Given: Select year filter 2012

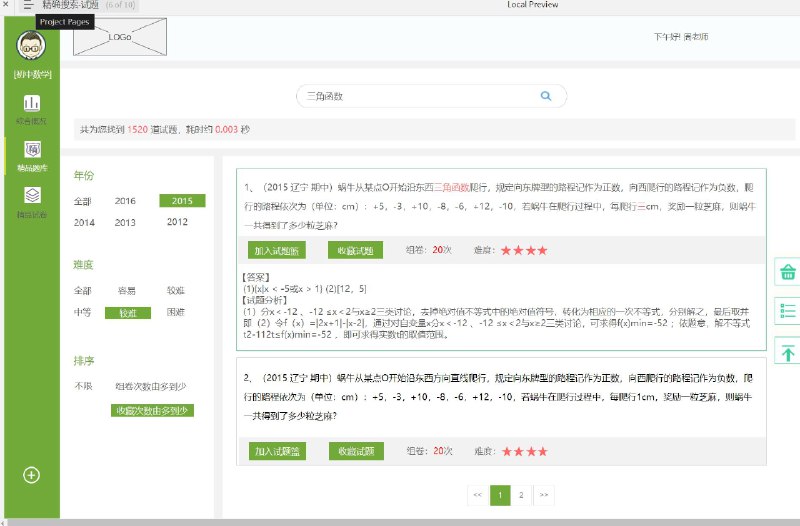Looking at the screenshot, I should 177,222.
